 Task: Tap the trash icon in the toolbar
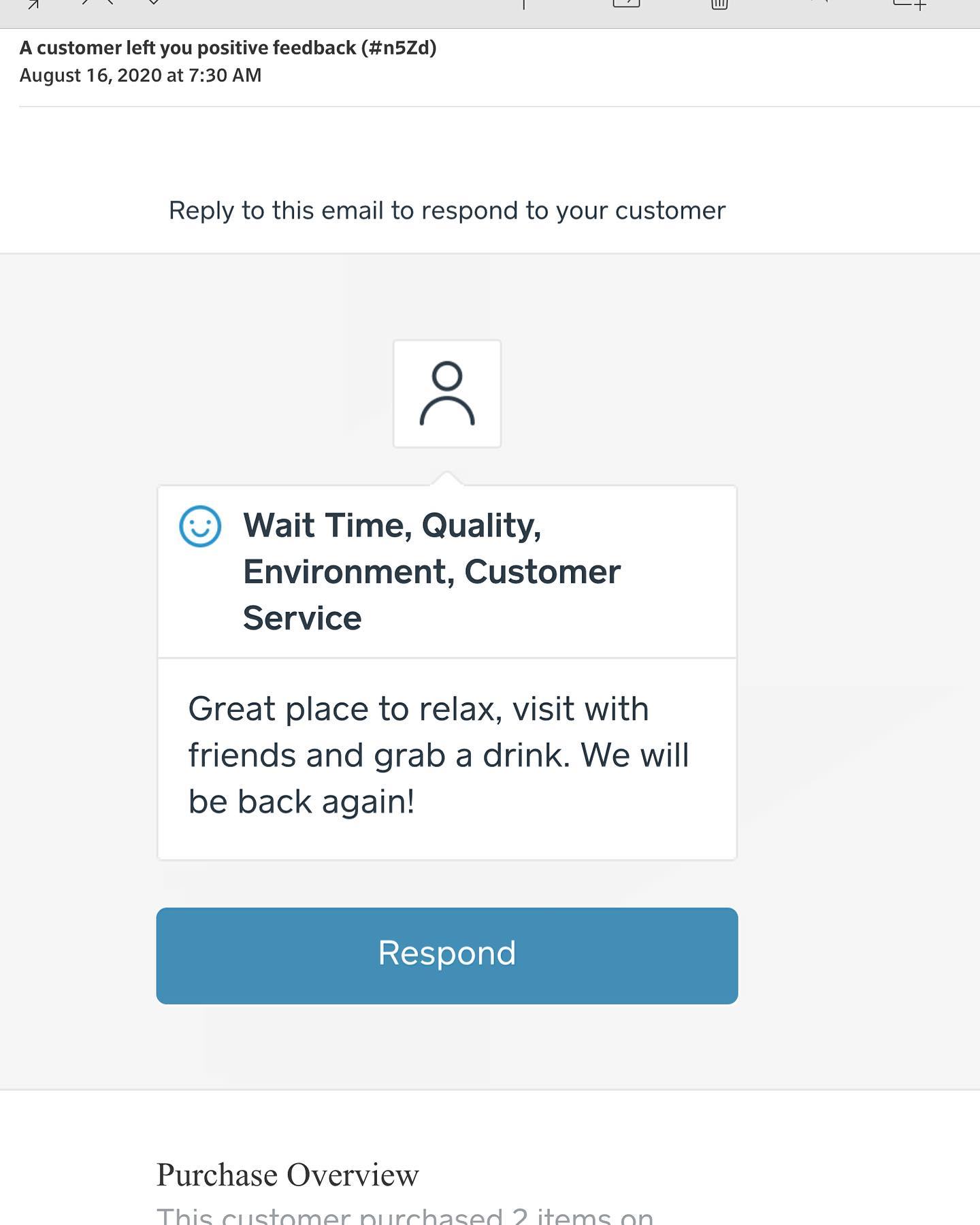coord(719,4)
